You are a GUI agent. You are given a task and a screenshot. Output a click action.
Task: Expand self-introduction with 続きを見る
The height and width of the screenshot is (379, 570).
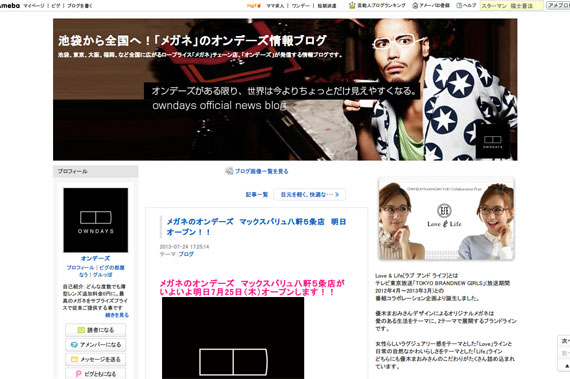pyautogui.click(x=117, y=315)
